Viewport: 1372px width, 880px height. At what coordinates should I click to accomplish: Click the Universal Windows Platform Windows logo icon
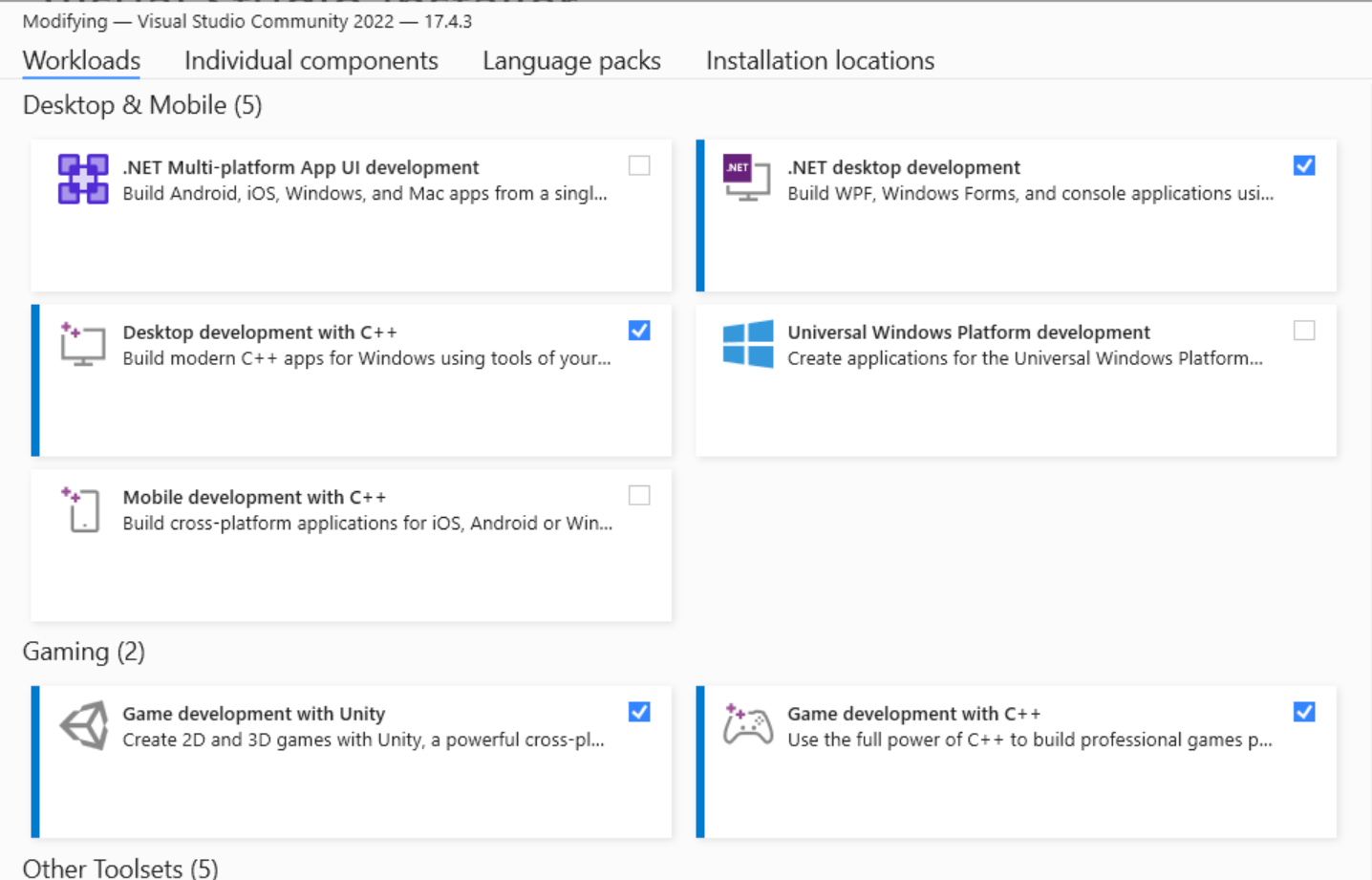pyautogui.click(x=748, y=344)
